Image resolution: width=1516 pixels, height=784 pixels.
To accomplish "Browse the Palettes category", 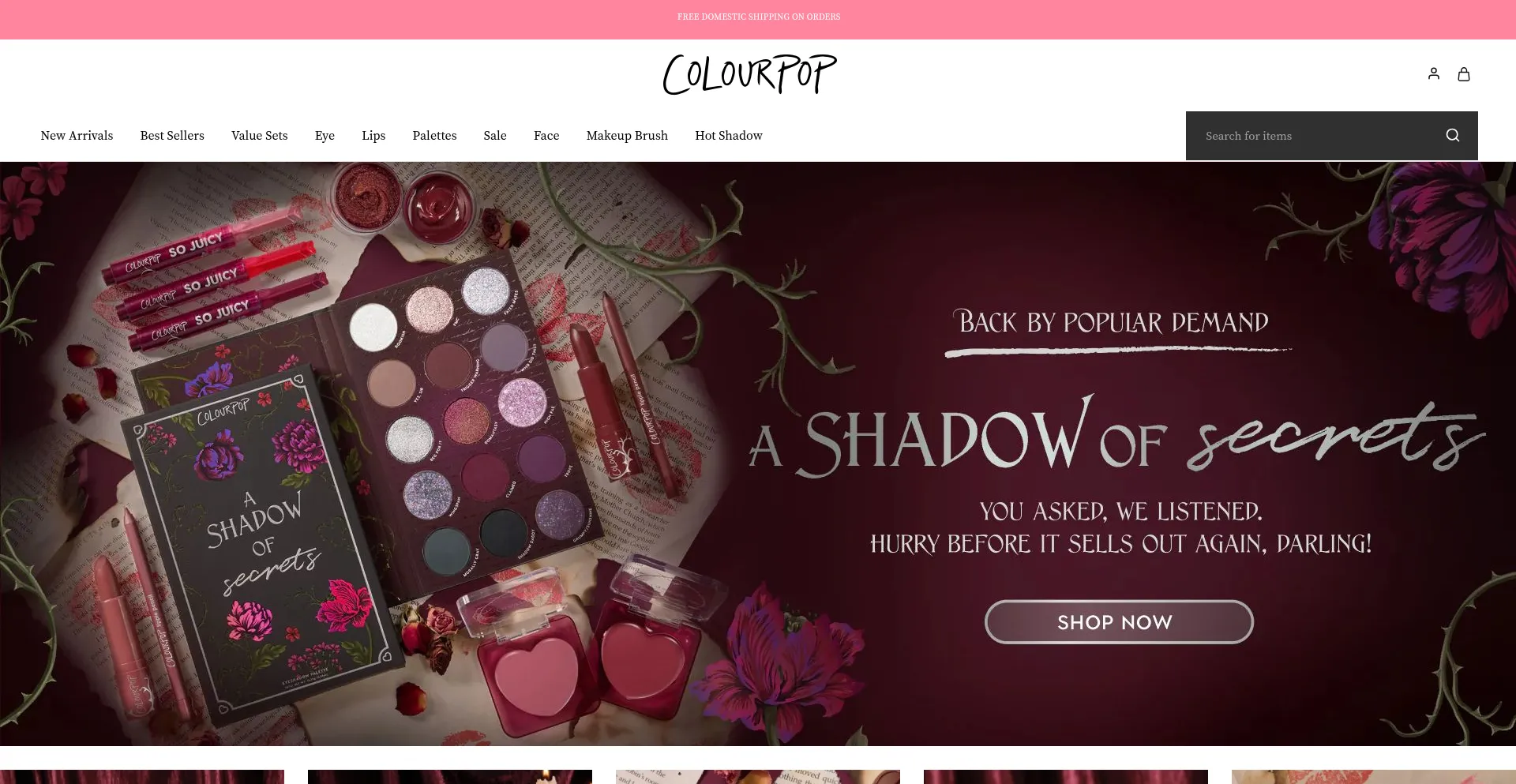I will pyautogui.click(x=434, y=136).
